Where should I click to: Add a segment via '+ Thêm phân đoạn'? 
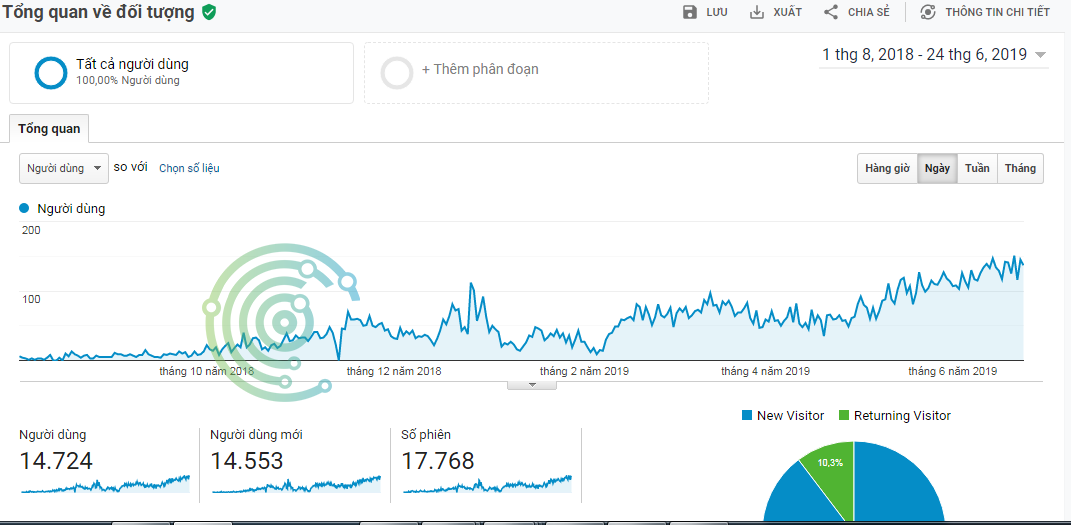(x=480, y=69)
